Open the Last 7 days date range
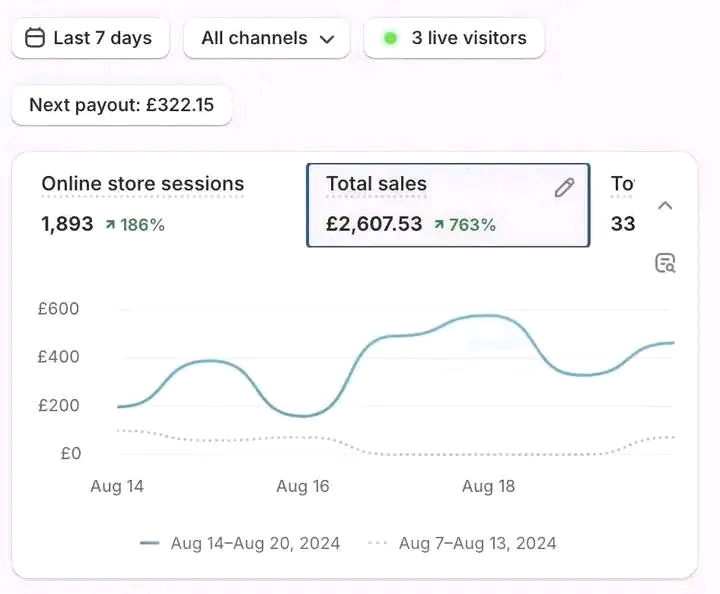This screenshot has width=720, height=594. coord(90,38)
